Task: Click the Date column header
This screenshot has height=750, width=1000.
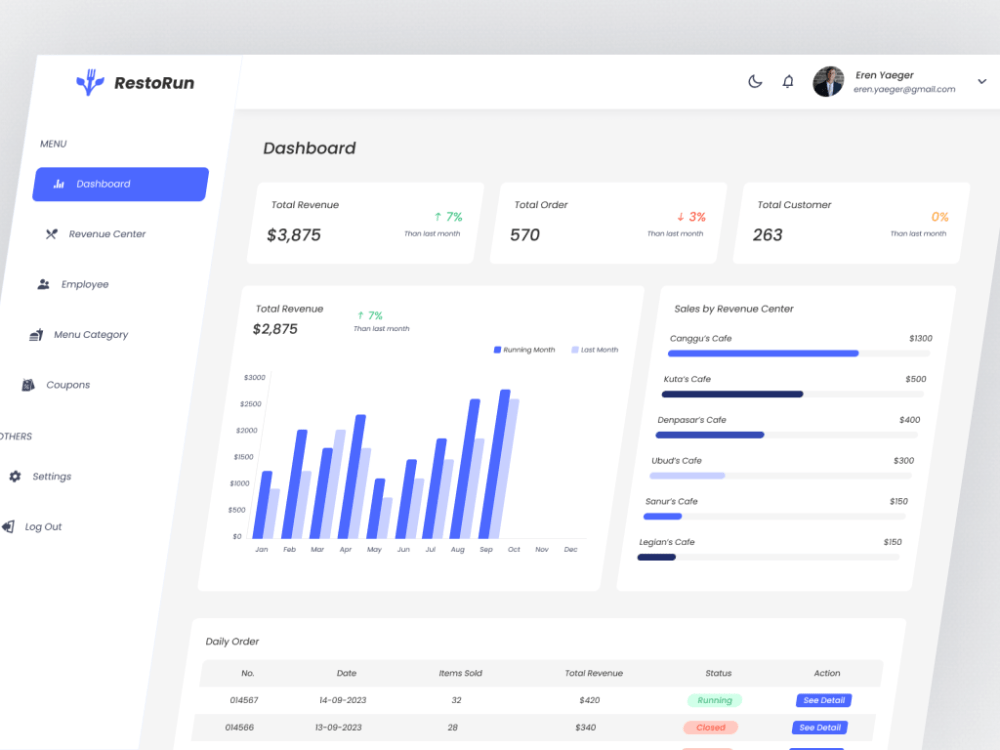Action: (347, 673)
